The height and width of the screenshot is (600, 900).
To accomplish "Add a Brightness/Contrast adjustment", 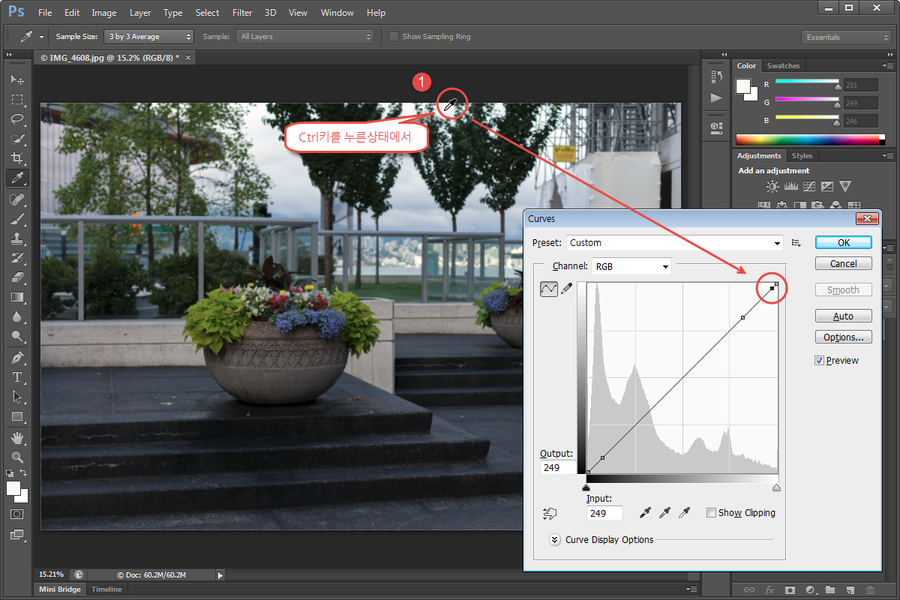I will pos(773,187).
